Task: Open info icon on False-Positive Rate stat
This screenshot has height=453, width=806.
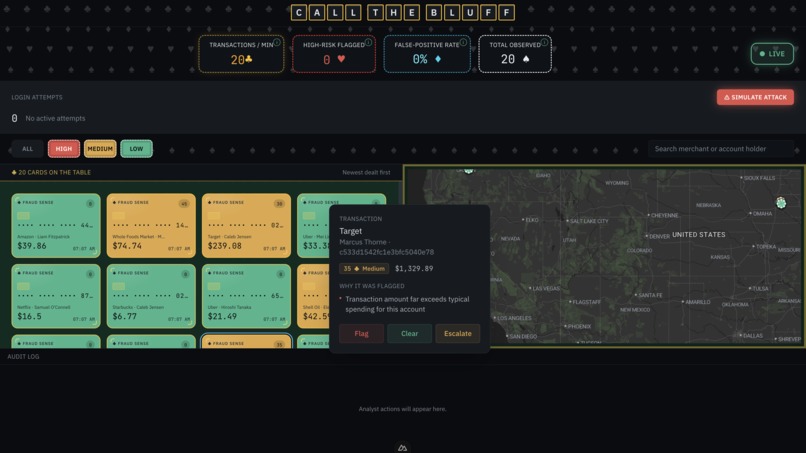Action: pos(463,42)
